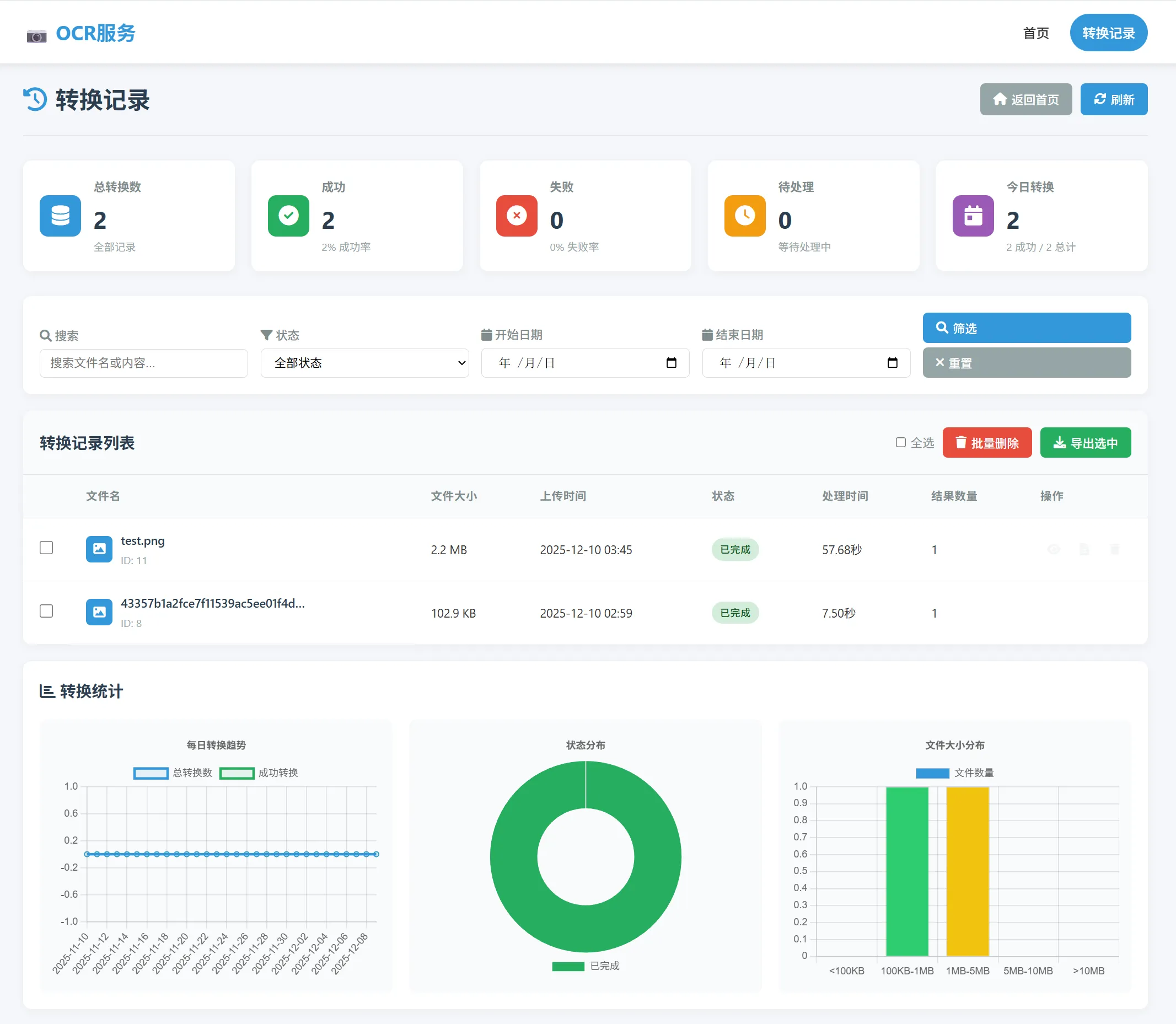Open the 开始日期 calendar picker
The height and width of the screenshot is (1024, 1176).
672,363
